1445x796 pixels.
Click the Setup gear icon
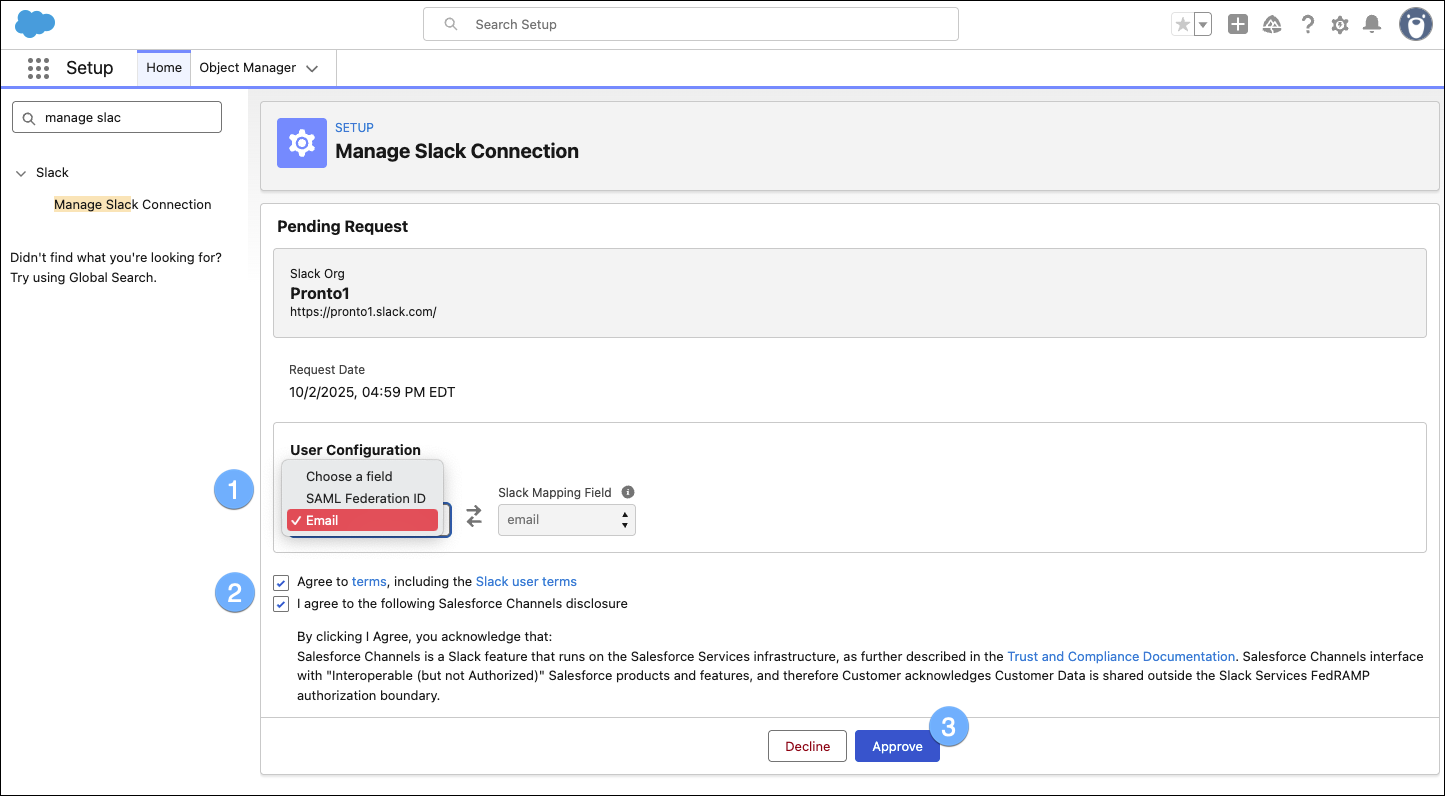[1339, 24]
